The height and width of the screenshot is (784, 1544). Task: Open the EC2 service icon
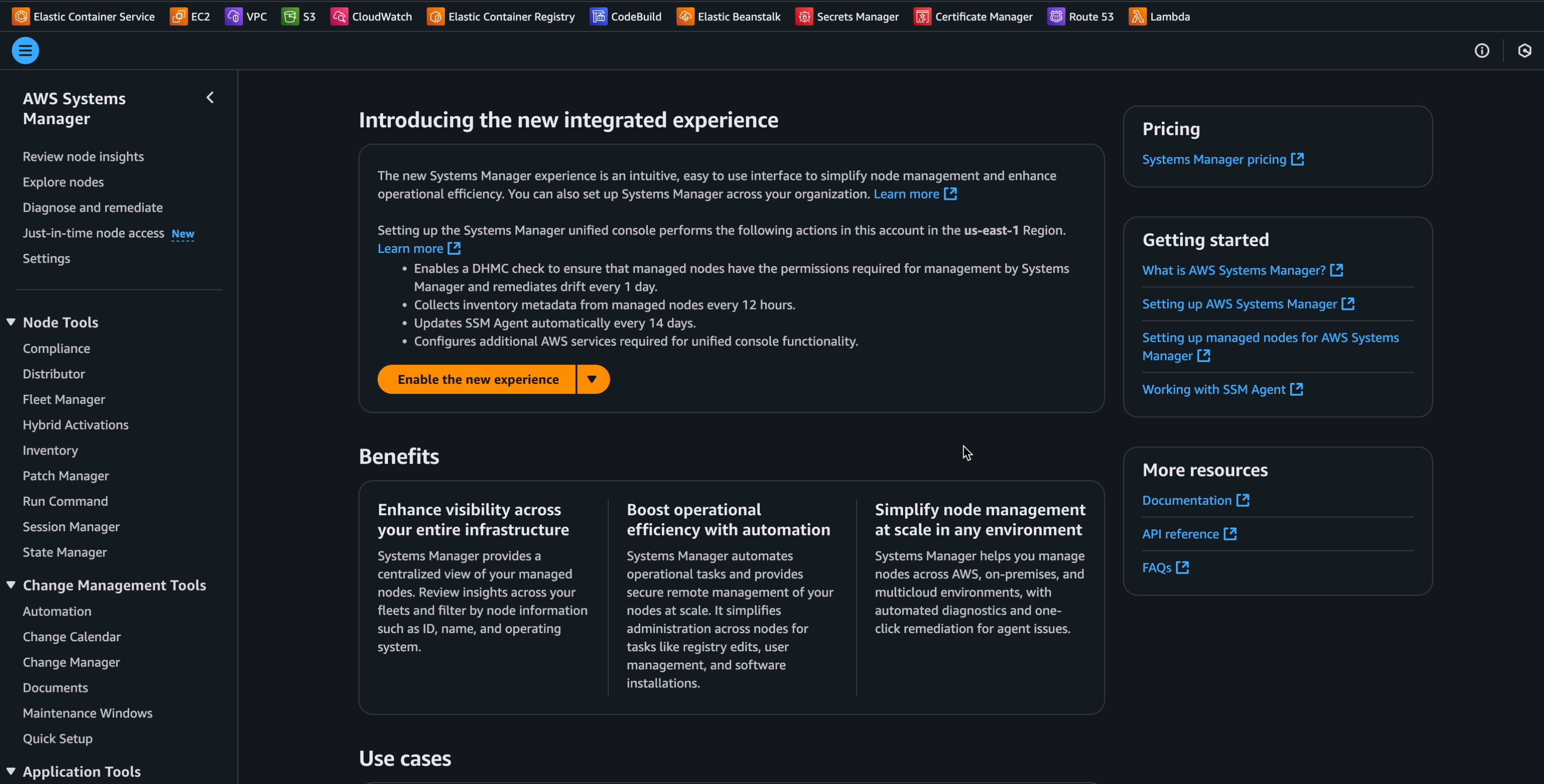coord(178,16)
